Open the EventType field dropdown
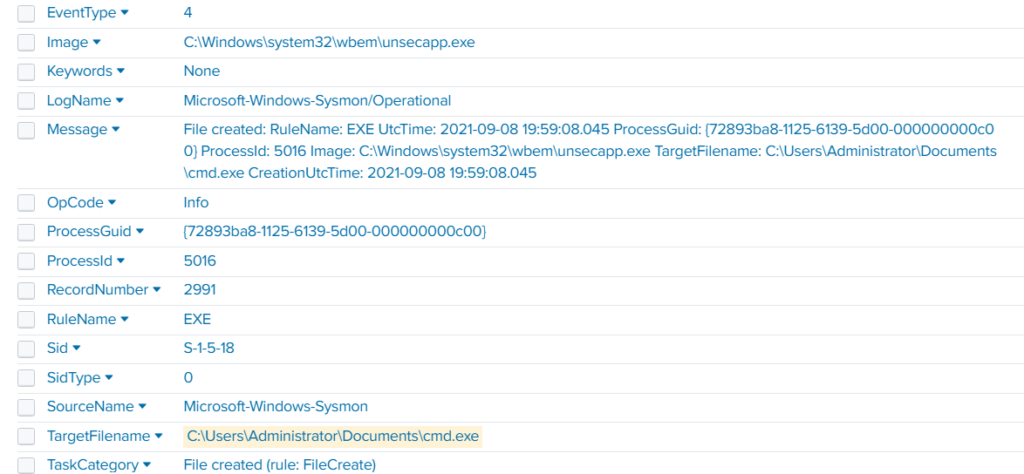This screenshot has width=1024, height=474. click(x=125, y=12)
